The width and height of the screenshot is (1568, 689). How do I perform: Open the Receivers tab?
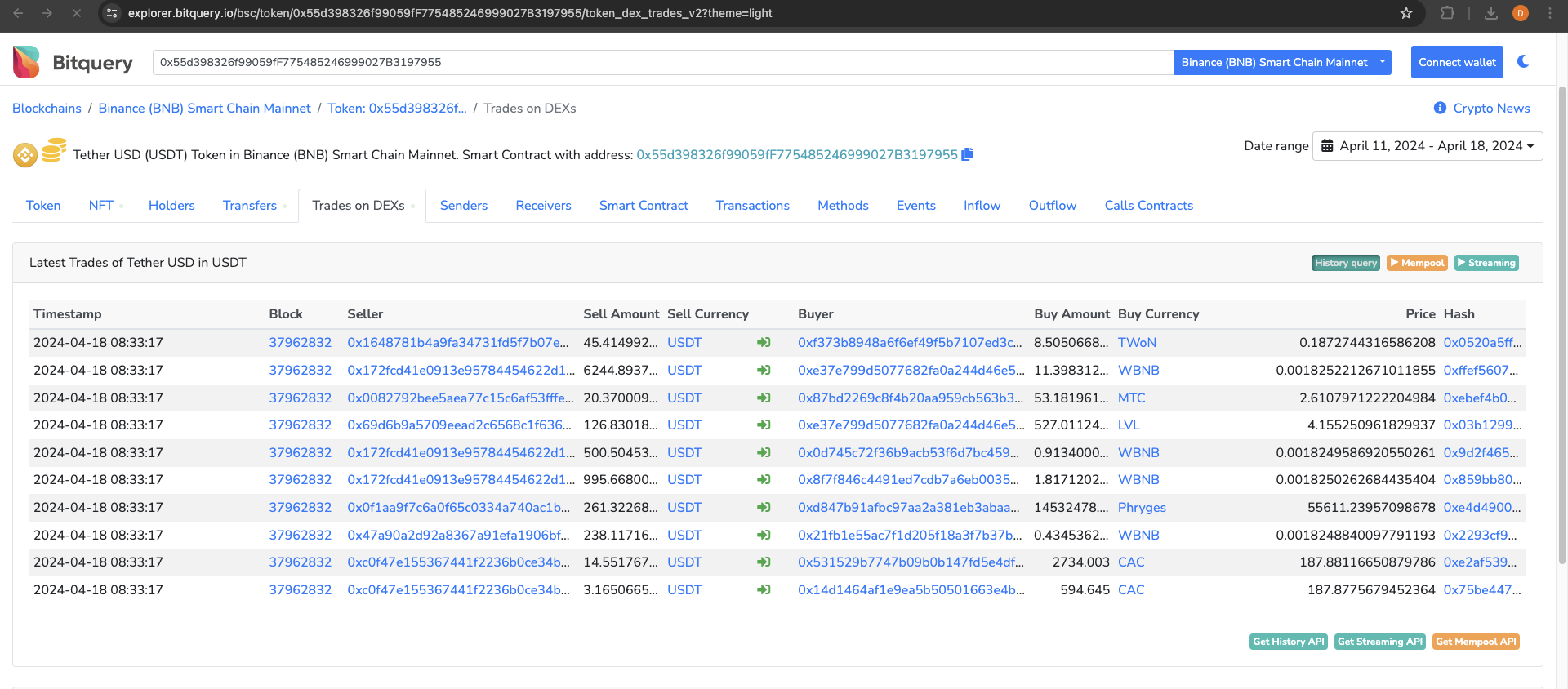click(x=543, y=206)
